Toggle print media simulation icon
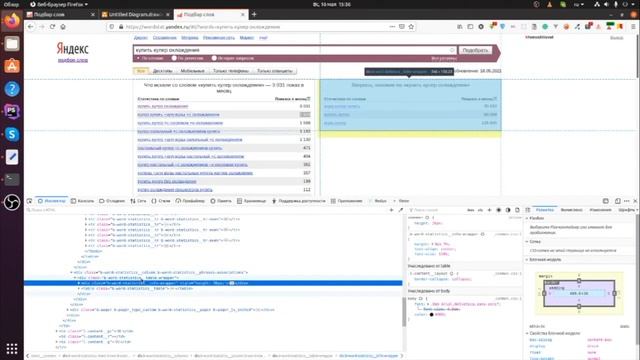The image size is (640, 360). [517, 210]
